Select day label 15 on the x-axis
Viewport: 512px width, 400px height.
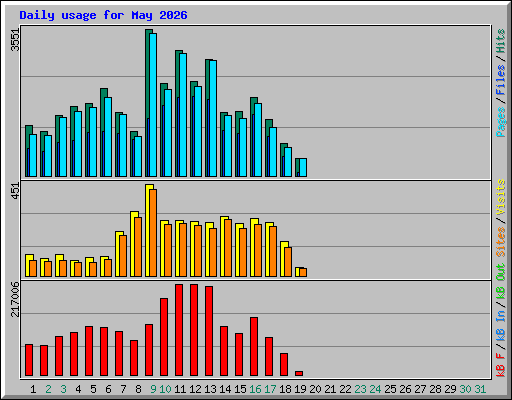[240, 389]
